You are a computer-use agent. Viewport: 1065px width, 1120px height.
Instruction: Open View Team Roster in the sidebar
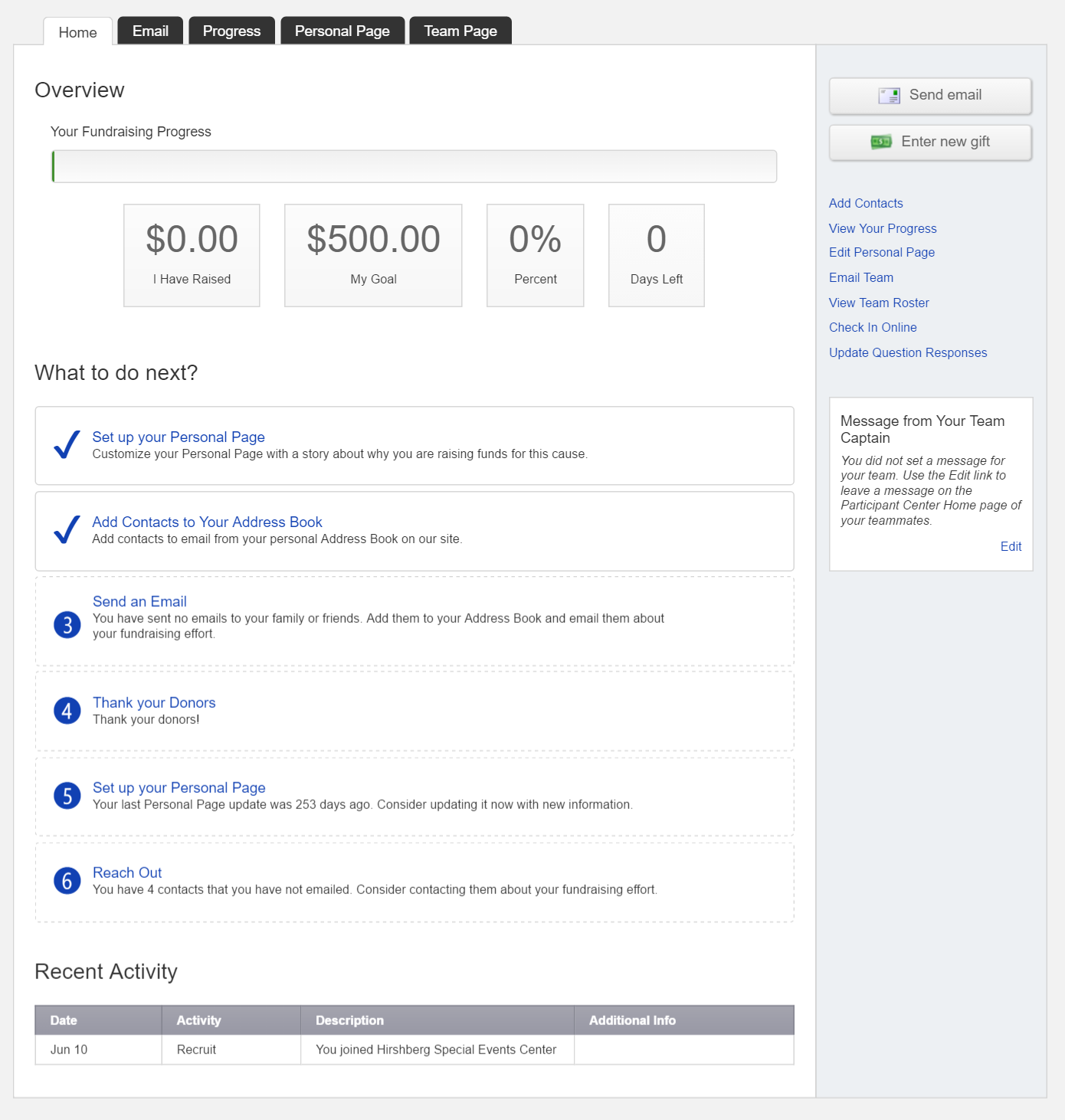coord(879,303)
